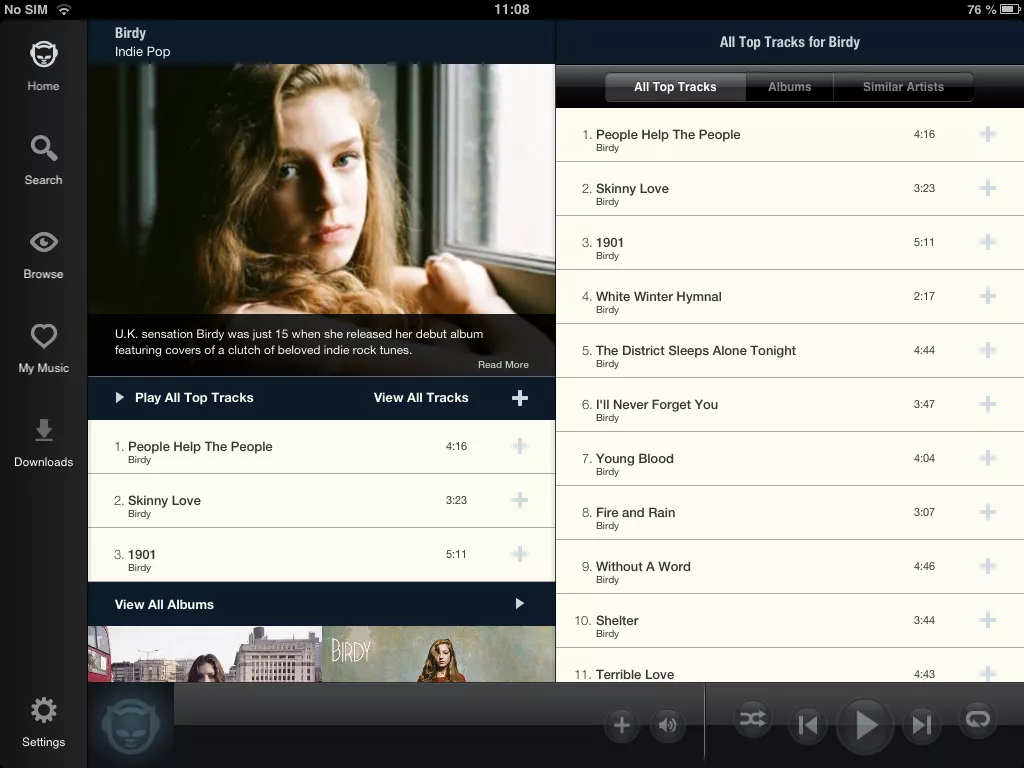Toggle shuffle playback mode
Image resolution: width=1024 pixels, height=768 pixels.
tap(752, 719)
